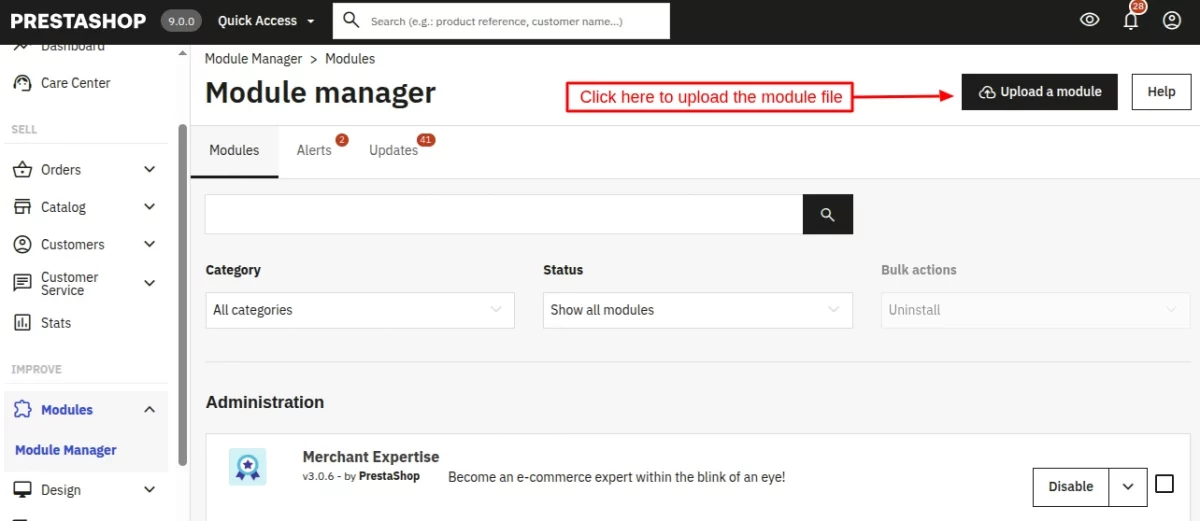Open the Show all modules status dropdown
This screenshot has height=521, width=1200.
click(x=698, y=310)
